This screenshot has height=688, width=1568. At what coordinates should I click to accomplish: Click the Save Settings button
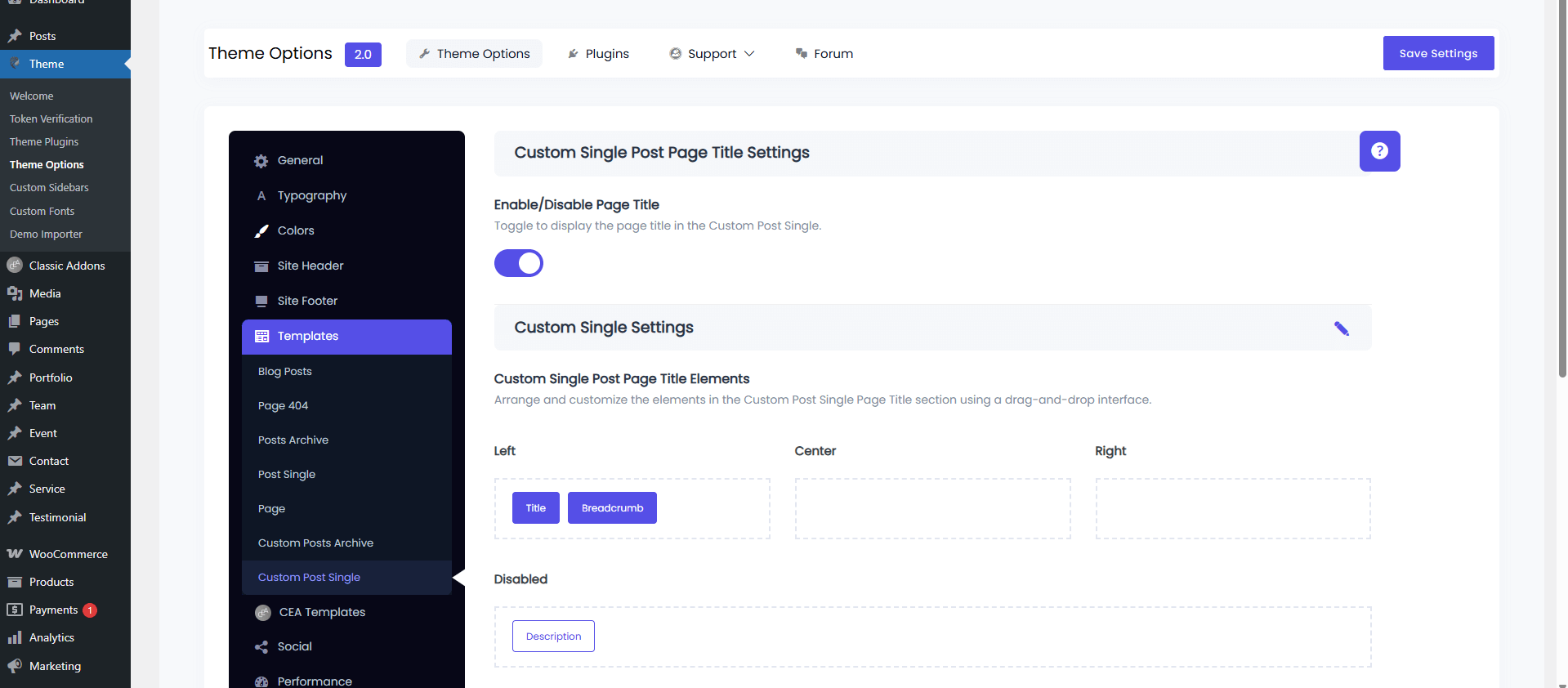pyautogui.click(x=1438, y=53)
